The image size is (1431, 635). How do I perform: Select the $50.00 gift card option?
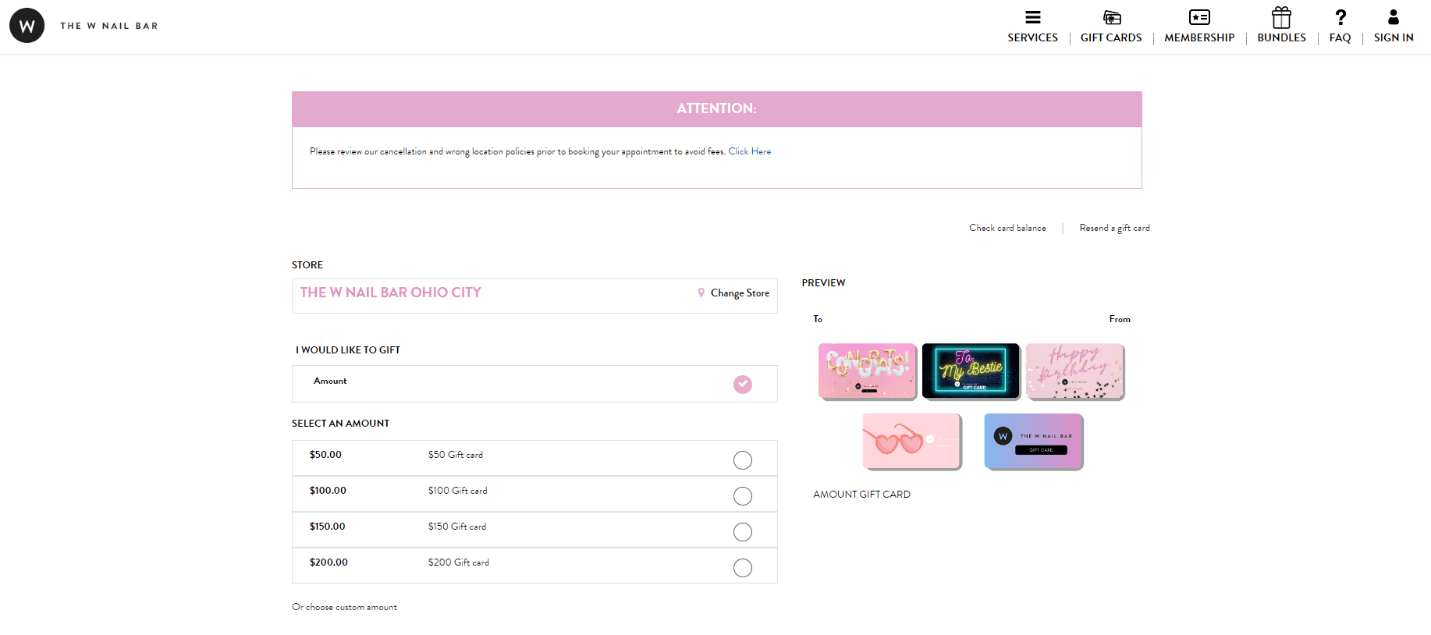(x=742, y=460)
